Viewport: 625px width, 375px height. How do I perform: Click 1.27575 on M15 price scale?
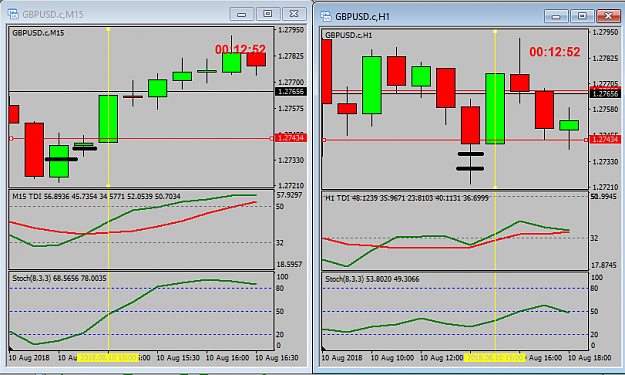291,108
